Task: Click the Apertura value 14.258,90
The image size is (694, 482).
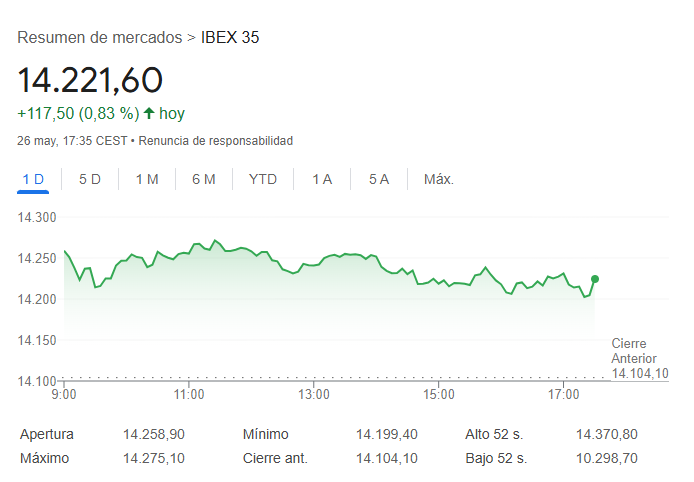Action: point(154,435)
